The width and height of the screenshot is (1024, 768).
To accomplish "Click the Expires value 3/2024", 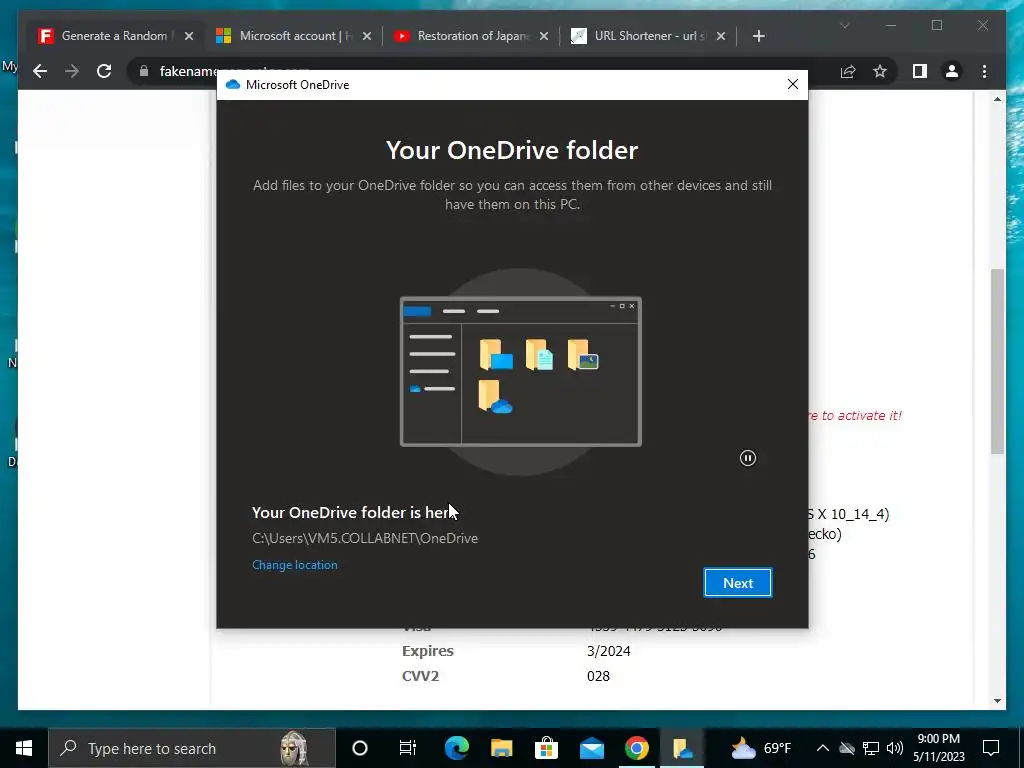I will (609, 651).
